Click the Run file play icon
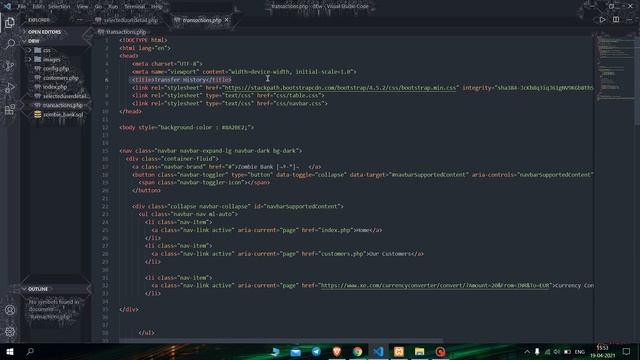 (602, 20)
